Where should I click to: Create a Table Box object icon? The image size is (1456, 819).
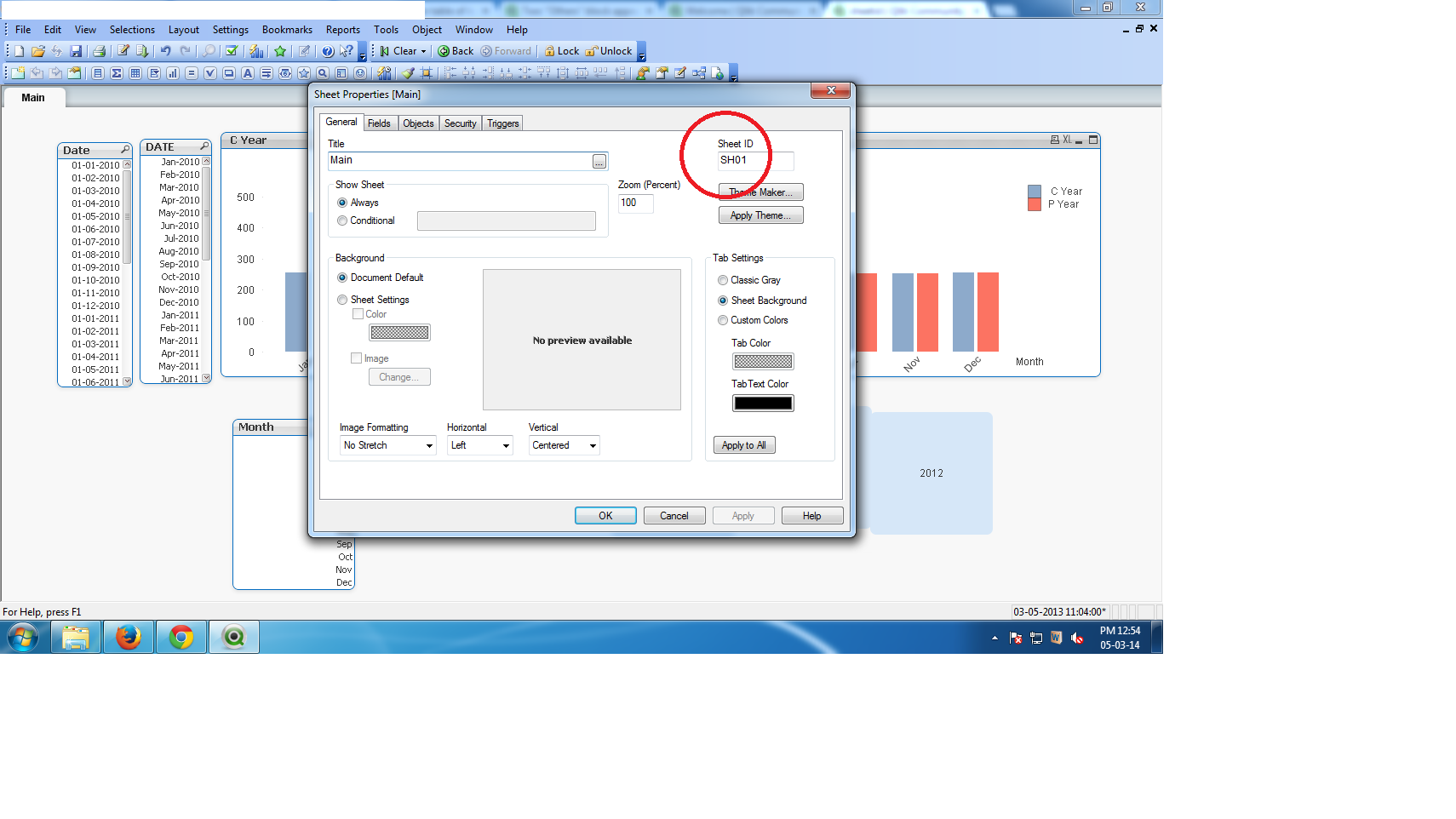point(135,73)
